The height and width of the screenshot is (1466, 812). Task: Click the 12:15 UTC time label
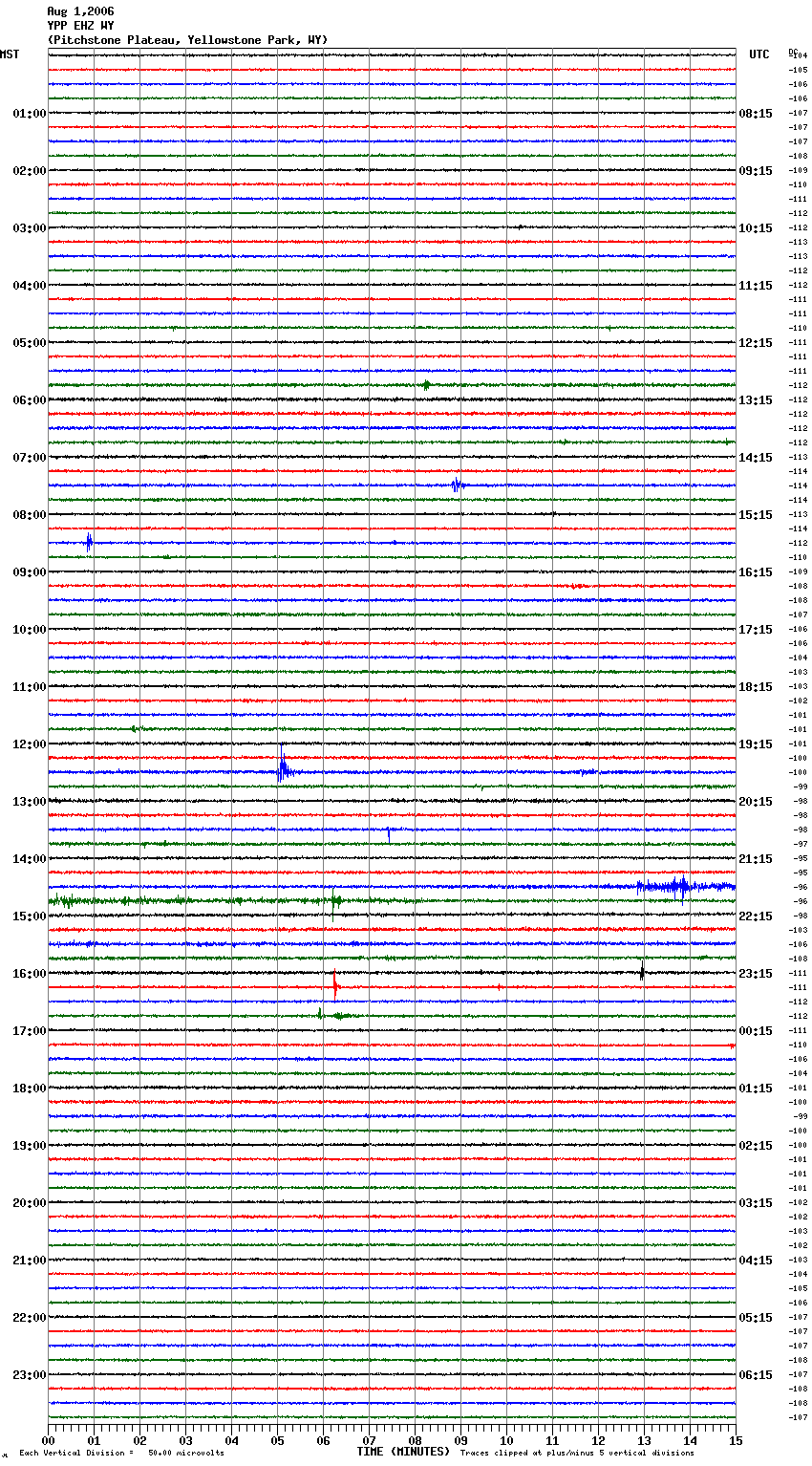coord(756,343)
